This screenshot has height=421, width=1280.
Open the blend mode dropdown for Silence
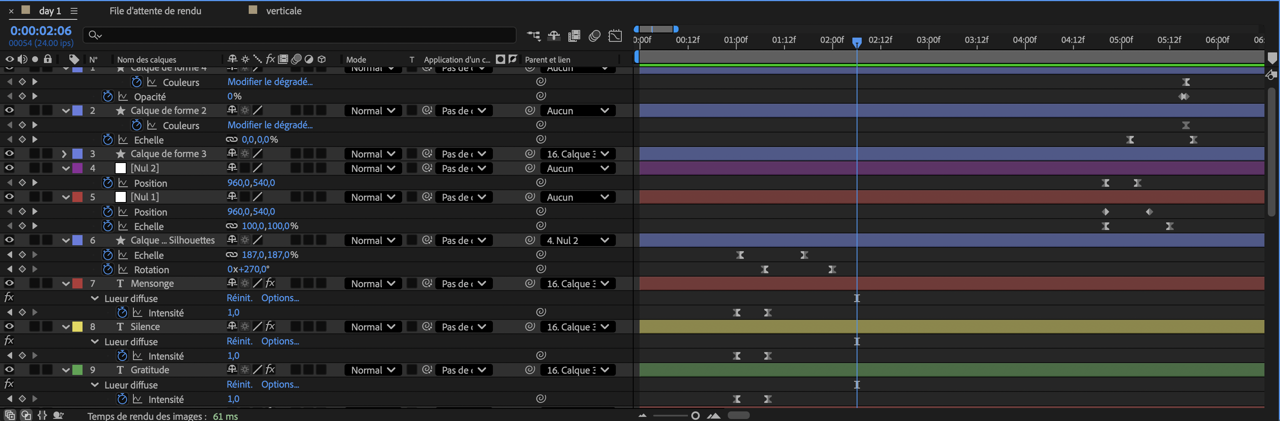click(x=372, y=327)
